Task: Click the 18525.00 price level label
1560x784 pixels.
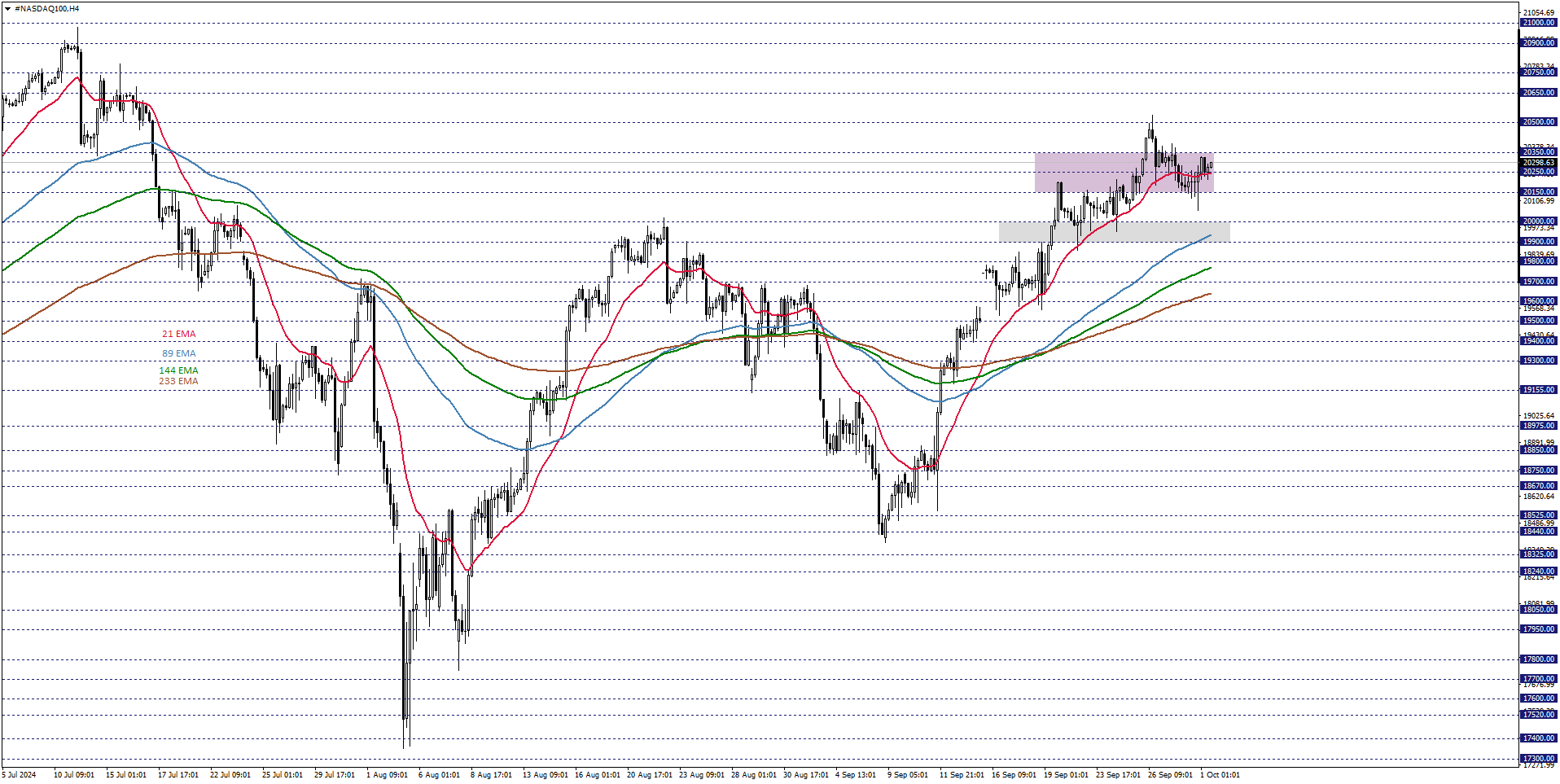Action: (x=1539, y=515)
